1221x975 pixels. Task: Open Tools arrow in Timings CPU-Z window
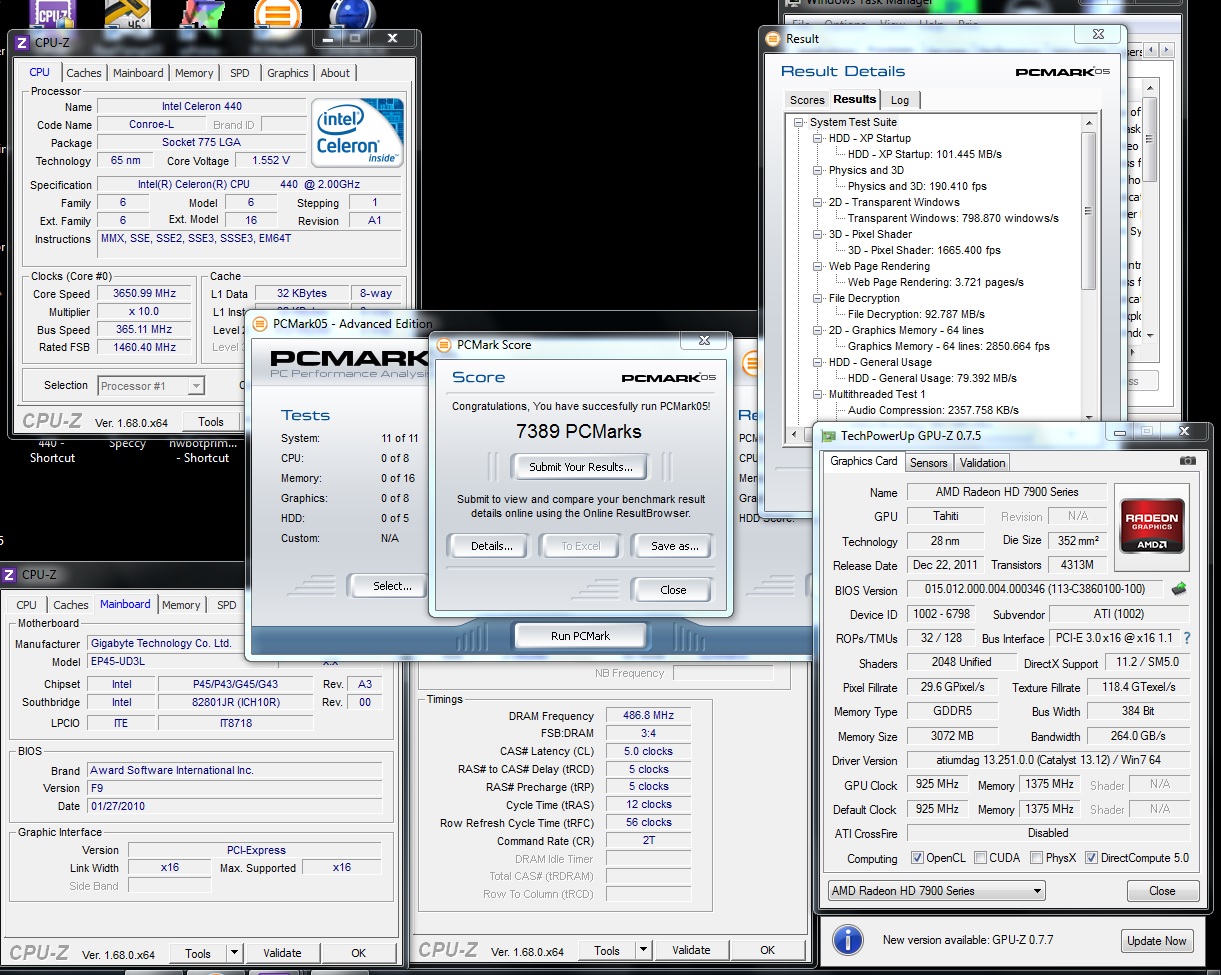(643, 951)
